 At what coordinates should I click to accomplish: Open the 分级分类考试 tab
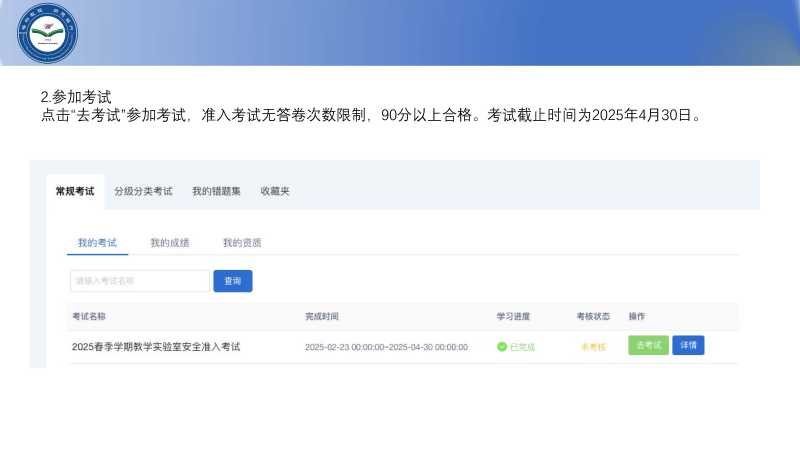[x=143, y=191]
